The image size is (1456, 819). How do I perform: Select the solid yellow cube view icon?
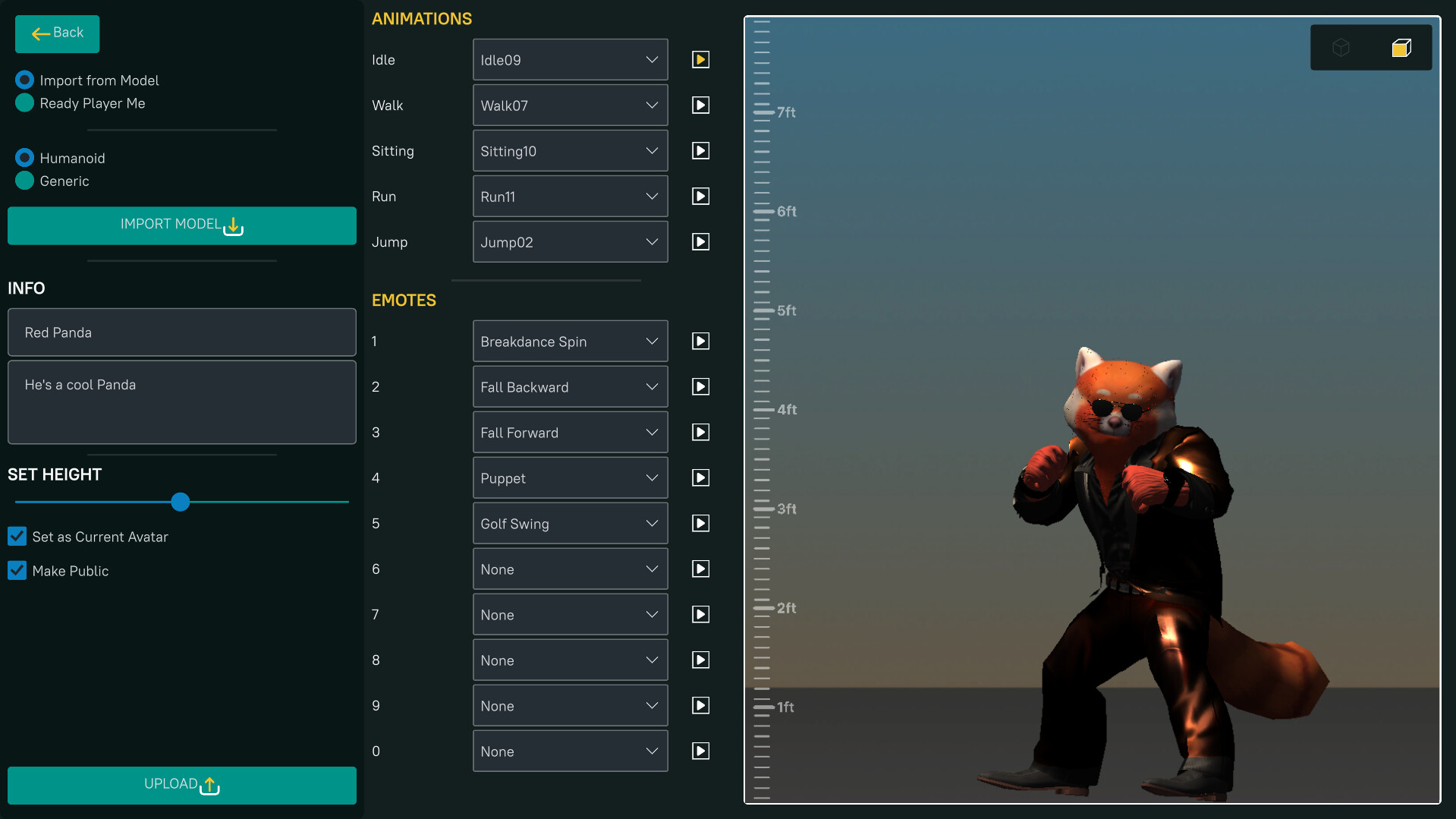point(1401,48)
